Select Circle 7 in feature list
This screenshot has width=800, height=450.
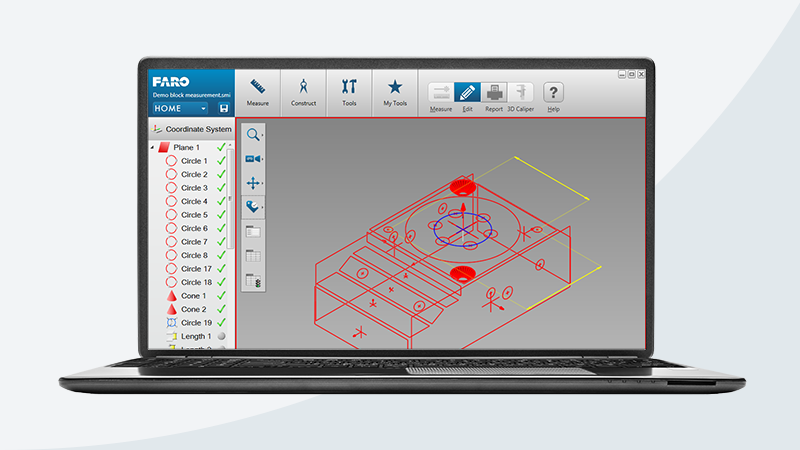pyautogui.click(x=194, y=242)
